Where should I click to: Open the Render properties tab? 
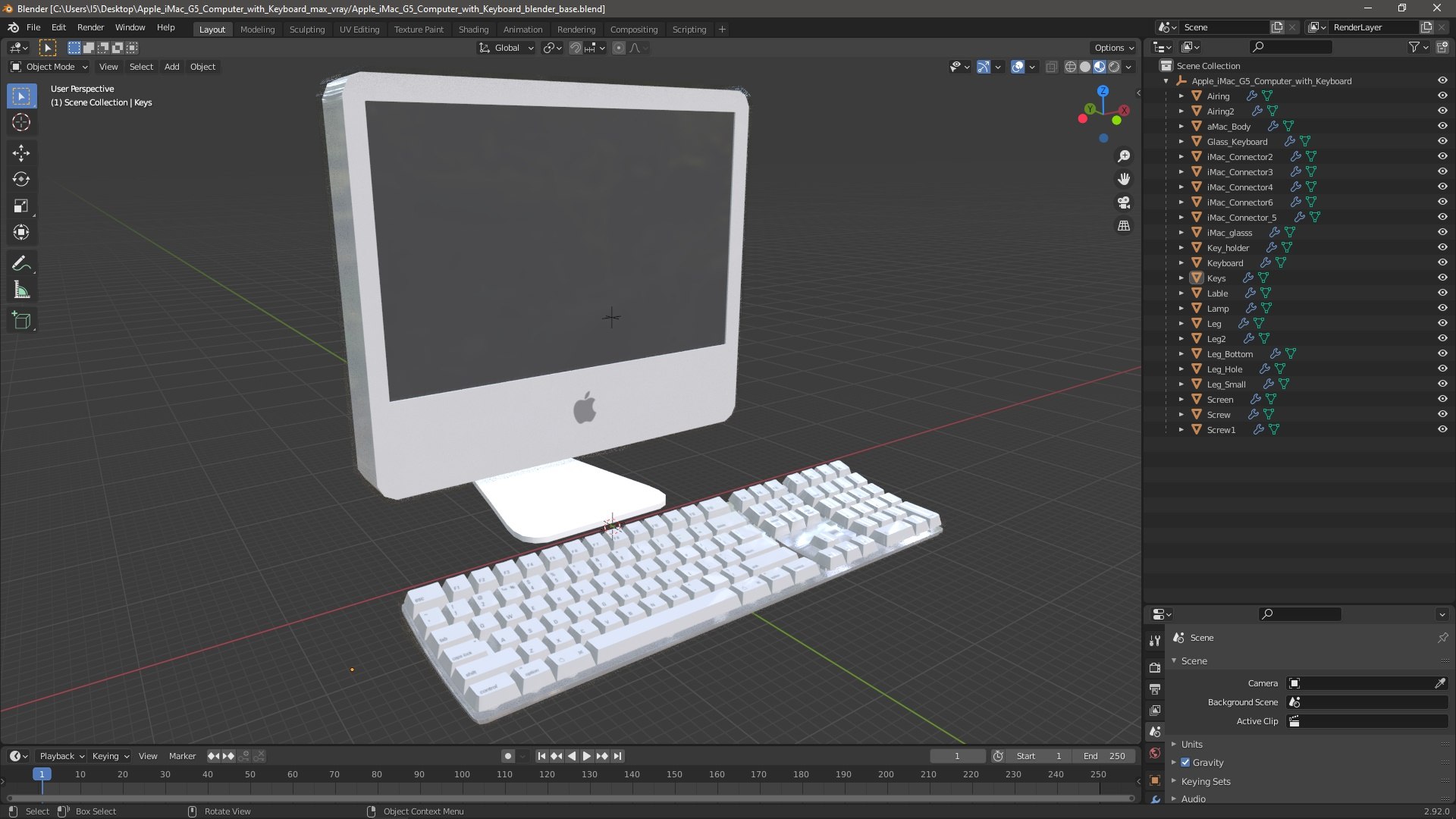(1155, 668)
